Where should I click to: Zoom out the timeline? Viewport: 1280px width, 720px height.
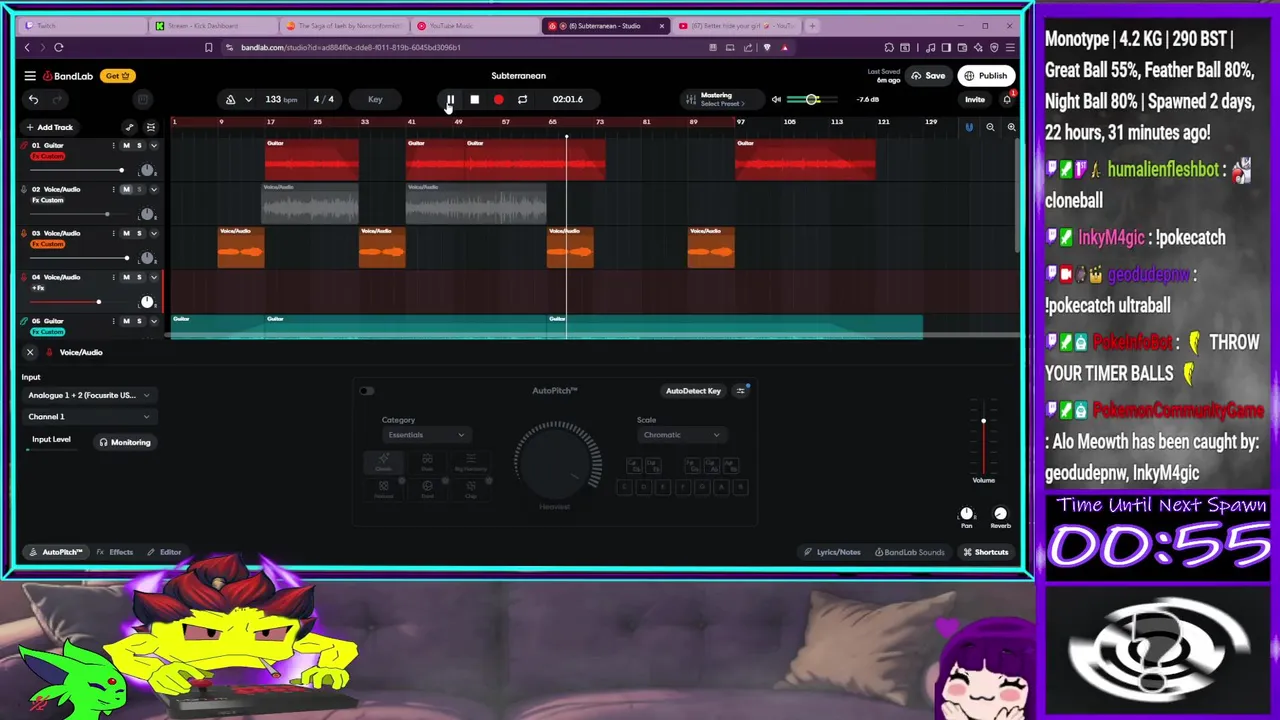pyautogui.click(x=990, y=127)
